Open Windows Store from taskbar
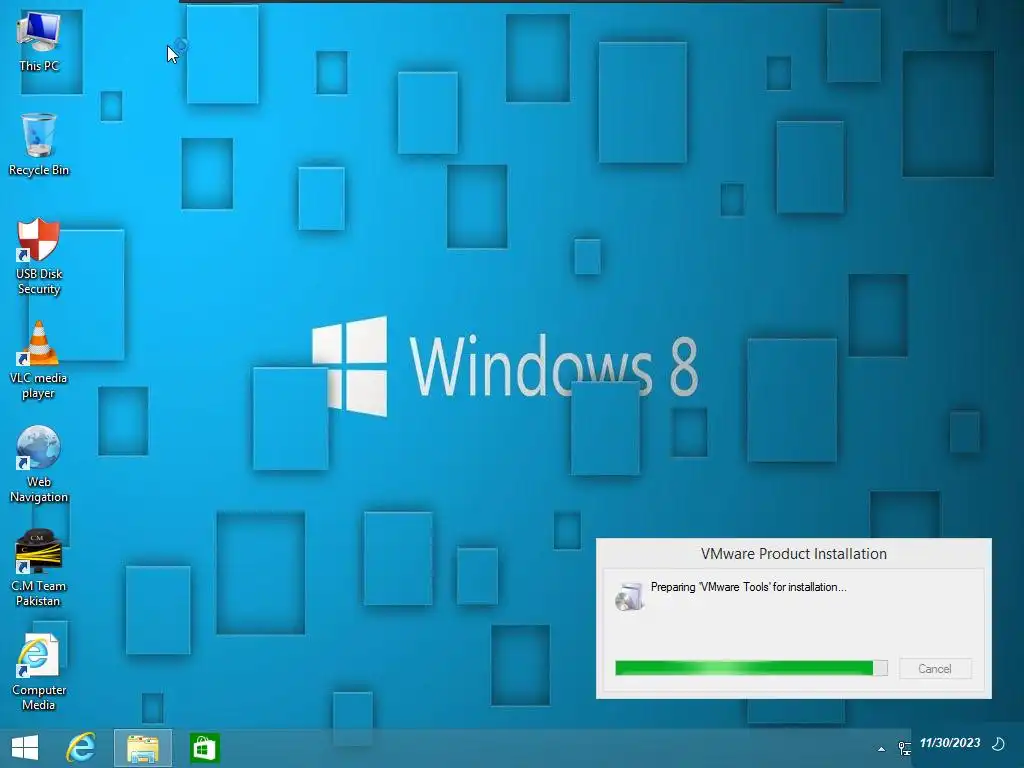The image size is (1024, 768). tap(204, 748)
